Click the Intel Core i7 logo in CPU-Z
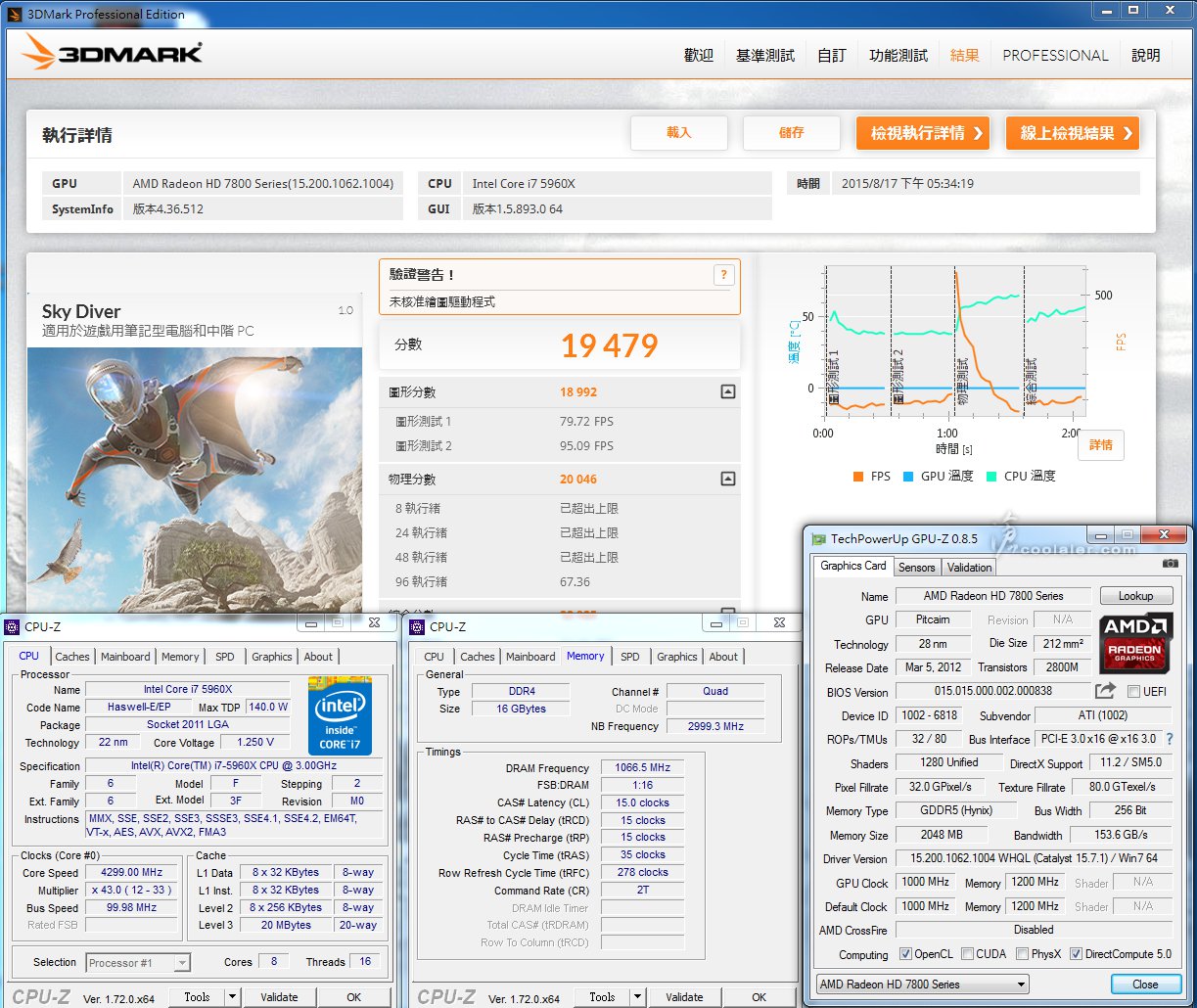The width and height of the screenshot is (1197, 1008). click(340, 714)
